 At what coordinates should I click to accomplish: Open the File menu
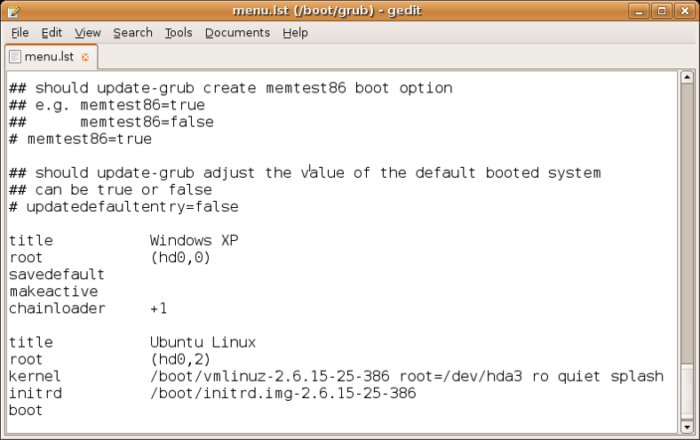(20, 33)
